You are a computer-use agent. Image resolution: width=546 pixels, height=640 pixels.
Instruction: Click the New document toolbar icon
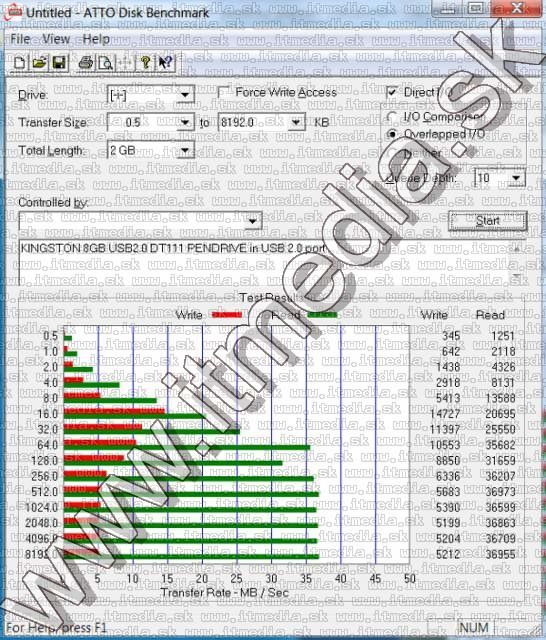click(x=20, y=62)
